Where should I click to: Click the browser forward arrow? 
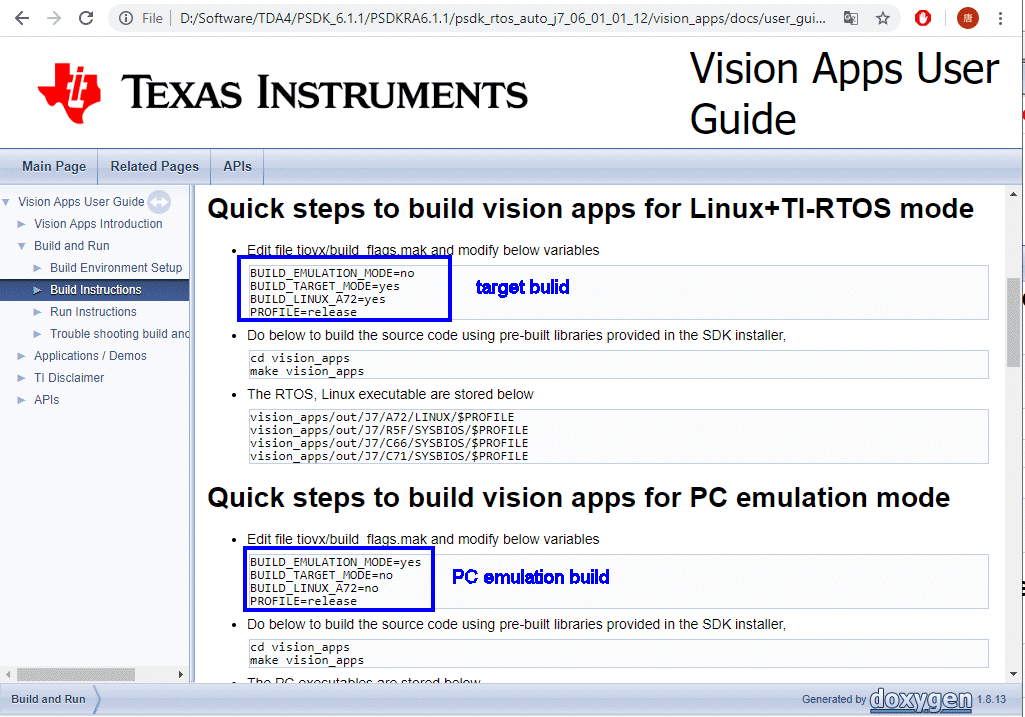pyautogui.click(x=54, y=18)
